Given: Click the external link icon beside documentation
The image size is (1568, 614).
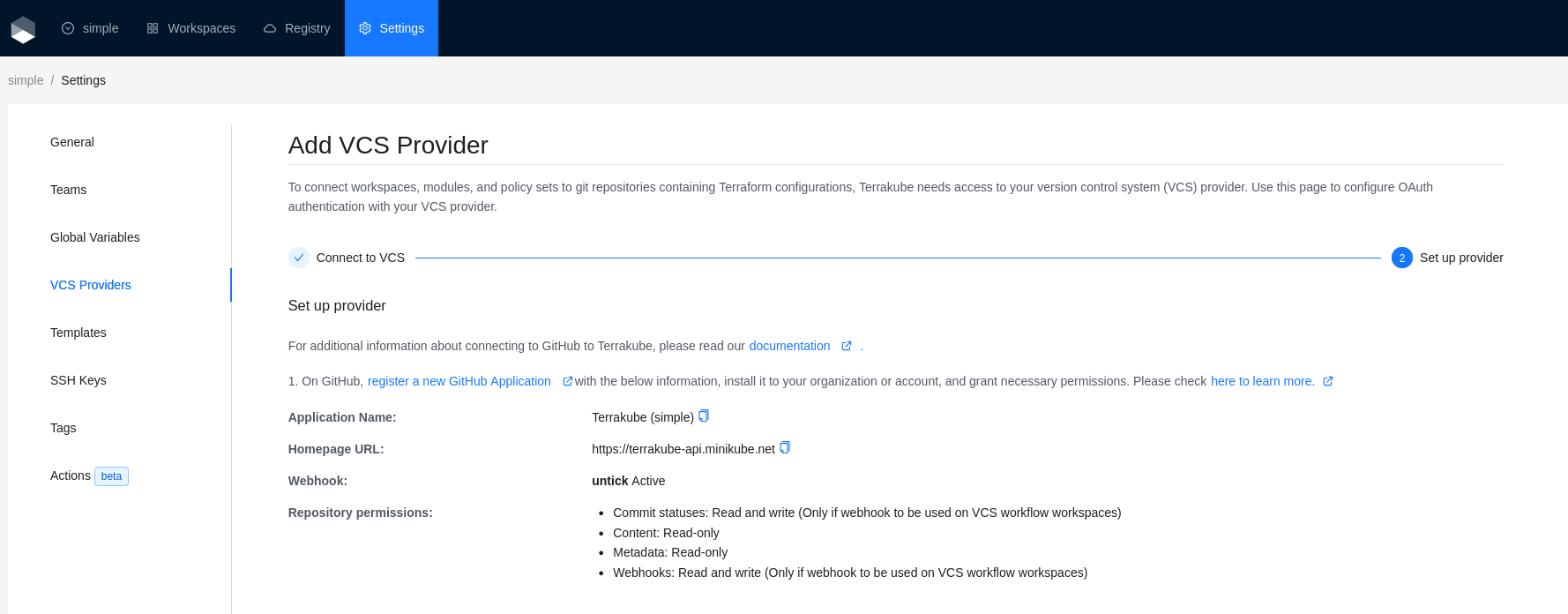Looking at the screenshot, I should 847,346.
